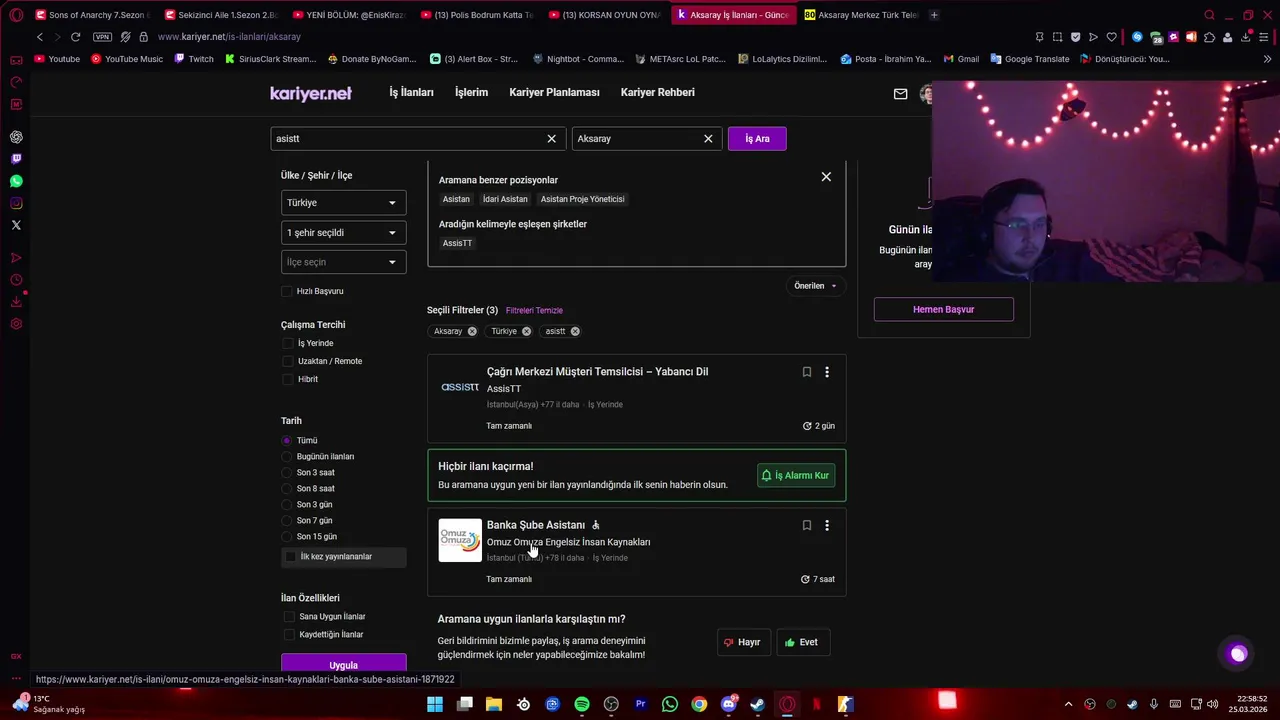
Task: Click the Omuz Omuza company logo
Action: (x=460, y=540)
